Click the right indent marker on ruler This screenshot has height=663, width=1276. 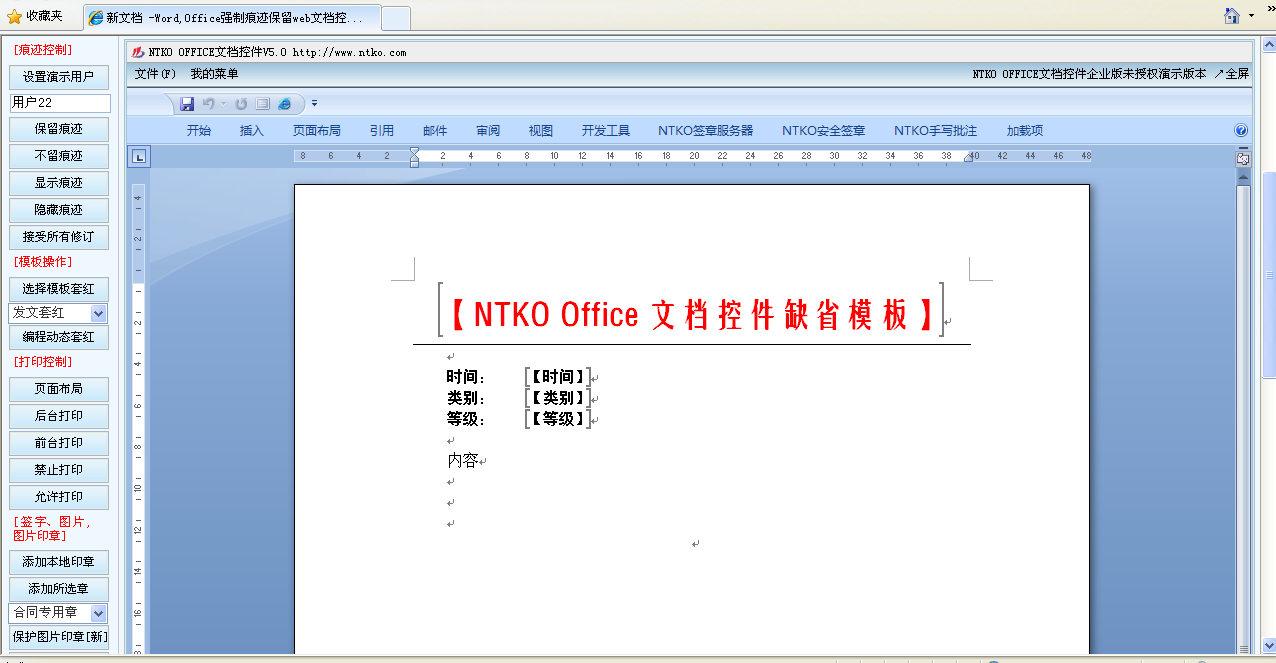[969, 158]
